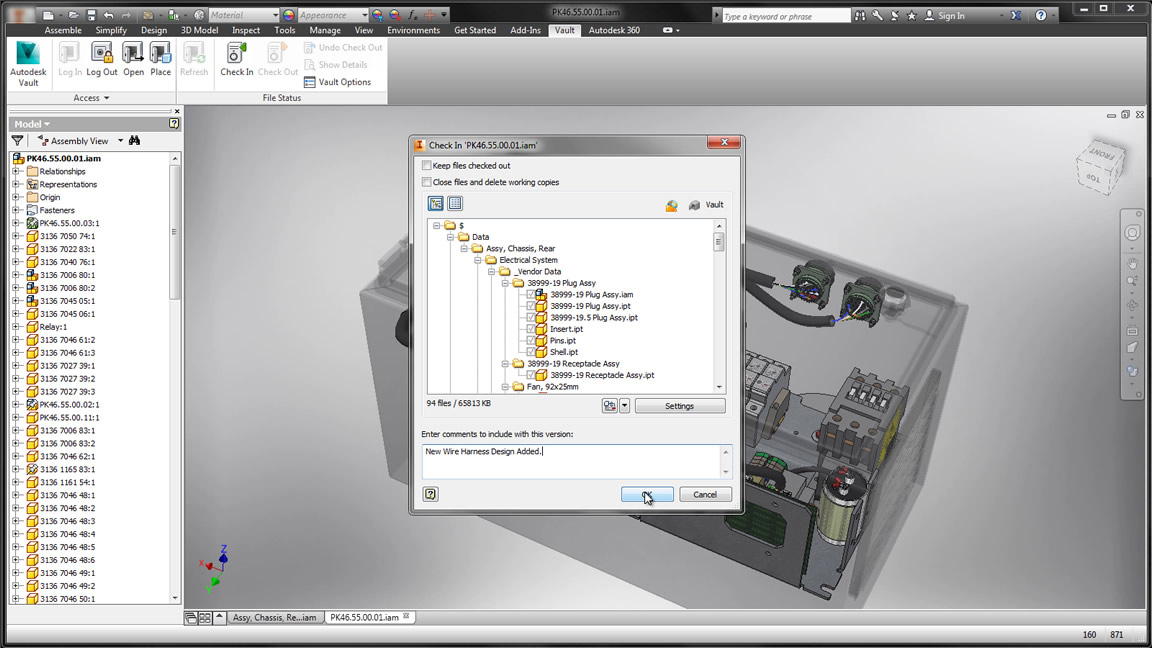Open the Assemble ribbon tab
Image resolution: width=1152 pixels, height=648 pixels.
[x=62, y=30]
